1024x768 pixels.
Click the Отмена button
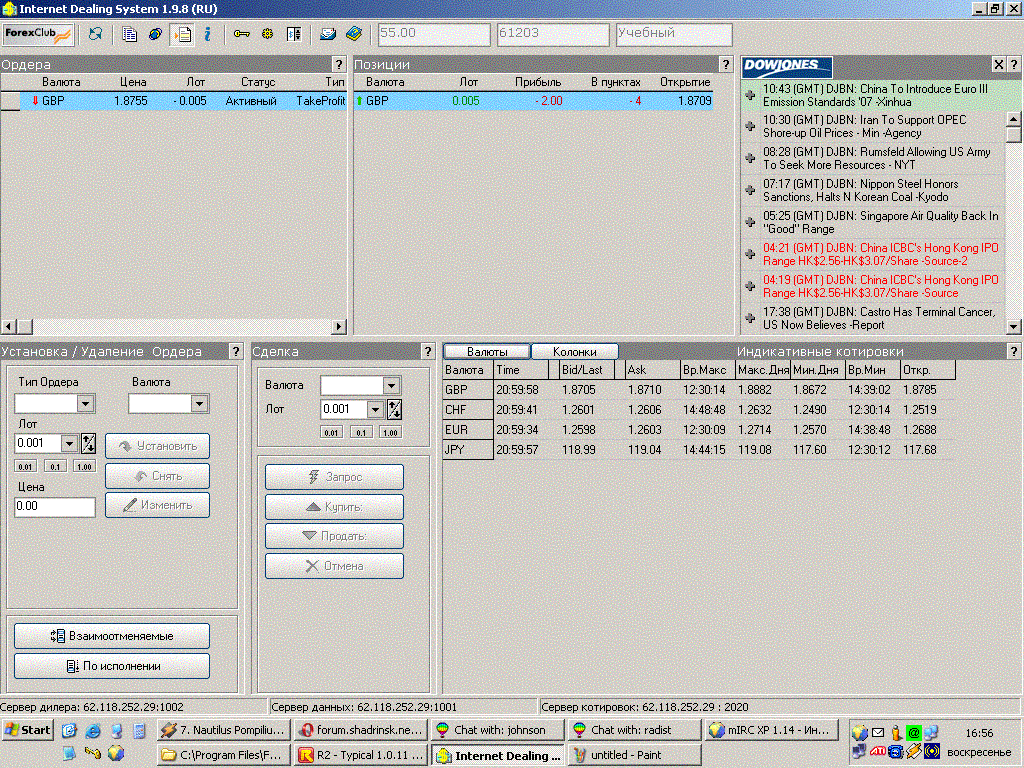[334, 566]
